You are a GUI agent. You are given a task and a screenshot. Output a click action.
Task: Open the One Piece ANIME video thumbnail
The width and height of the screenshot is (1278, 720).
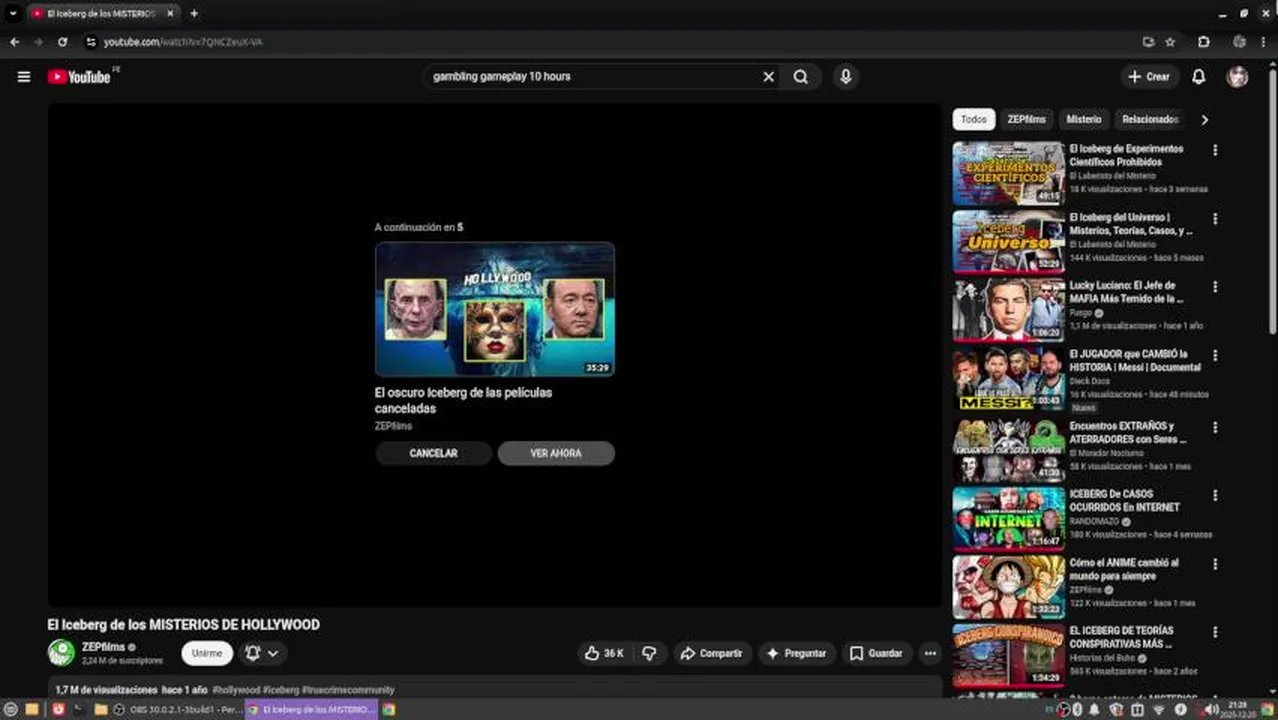[x=1008, y=587]
